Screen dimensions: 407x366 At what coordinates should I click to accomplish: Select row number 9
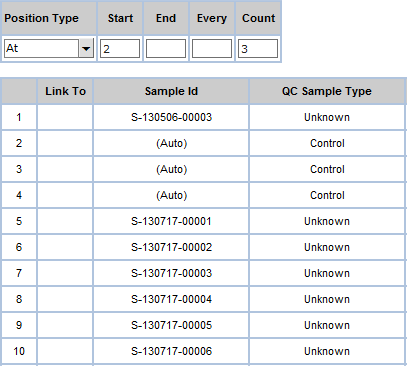pyautogui.click(x=19, y=325)
